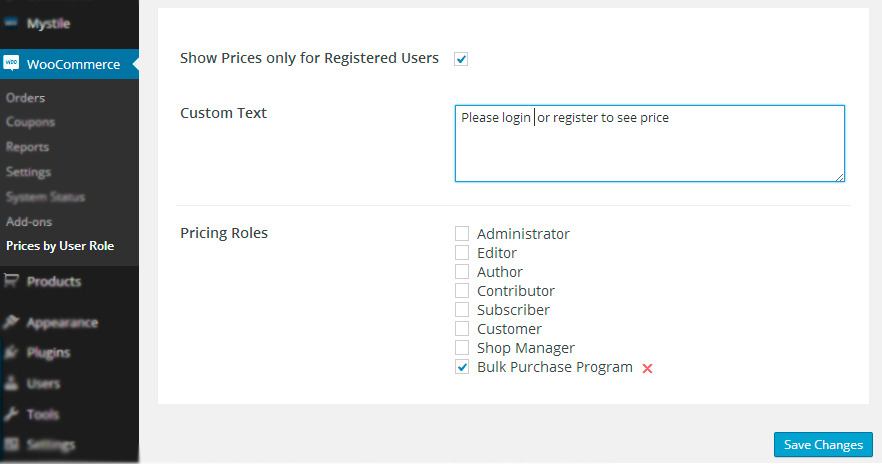
Task: Click the Products cart icon
Action: click(12, 281)
